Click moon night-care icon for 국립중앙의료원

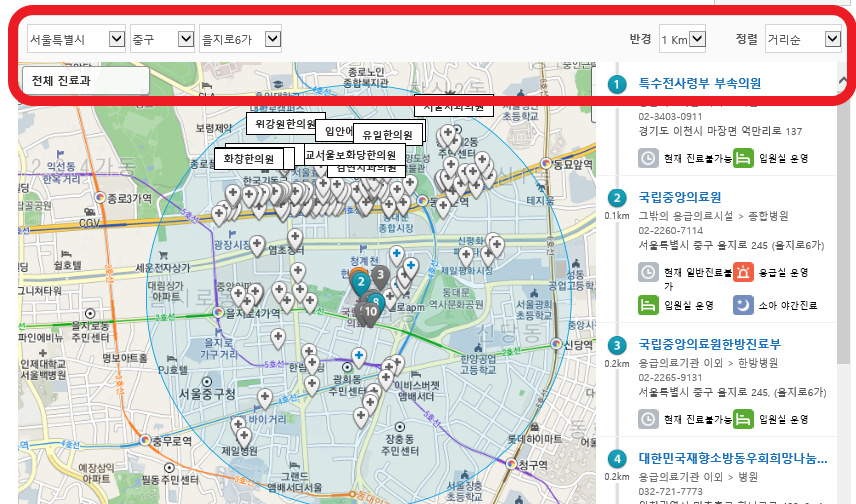pyautogui.click(x=743, y=305)
